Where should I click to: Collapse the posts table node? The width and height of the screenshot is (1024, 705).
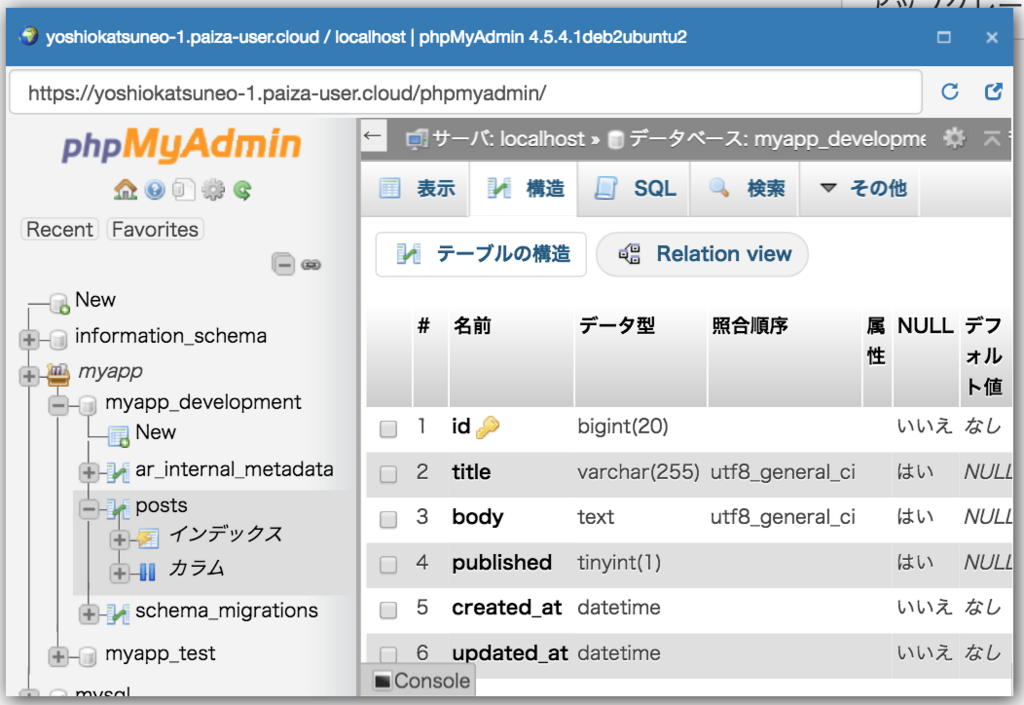pyautogui.click(x=89, y=508)
